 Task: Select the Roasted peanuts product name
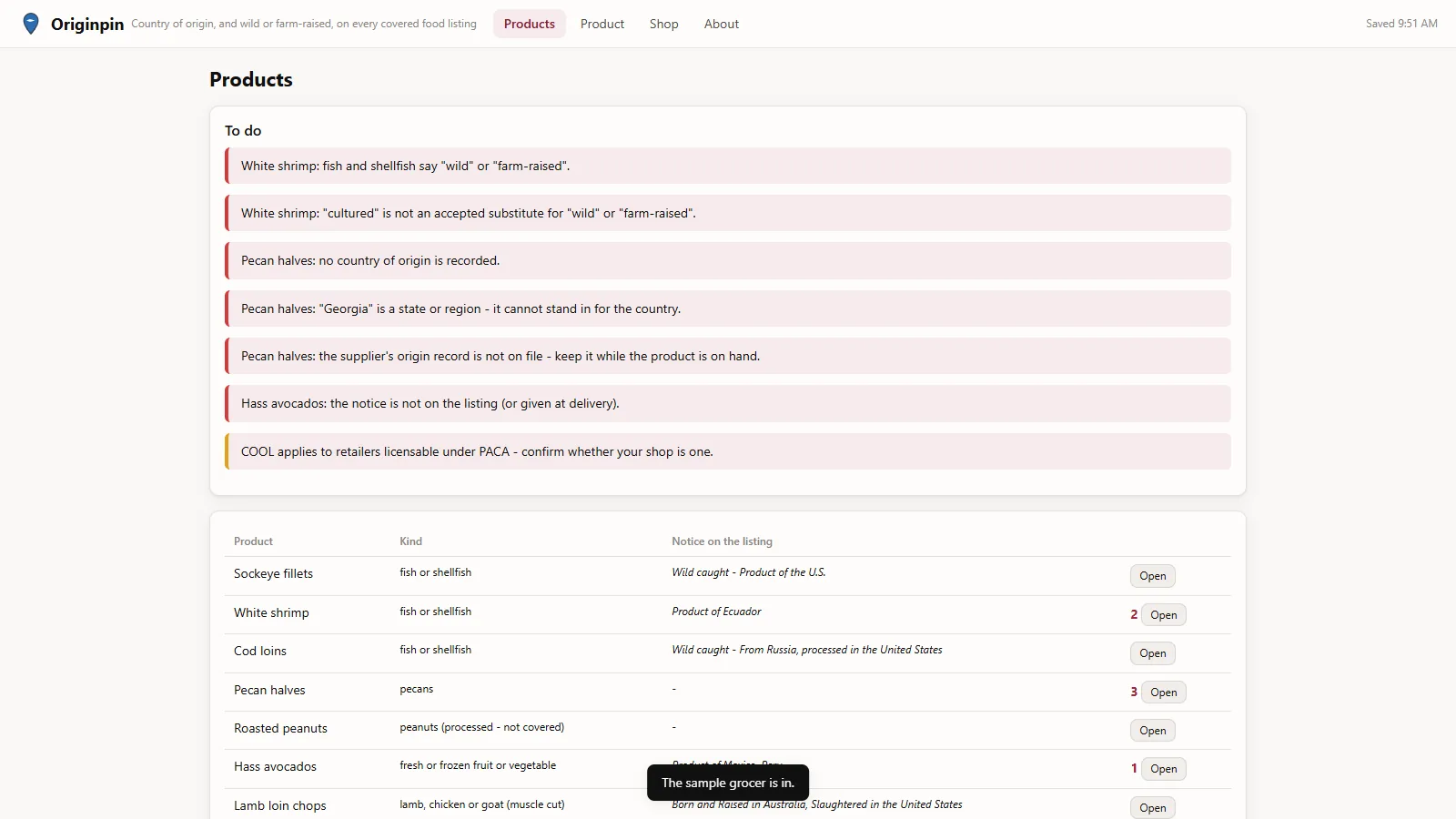coord(280,728)
